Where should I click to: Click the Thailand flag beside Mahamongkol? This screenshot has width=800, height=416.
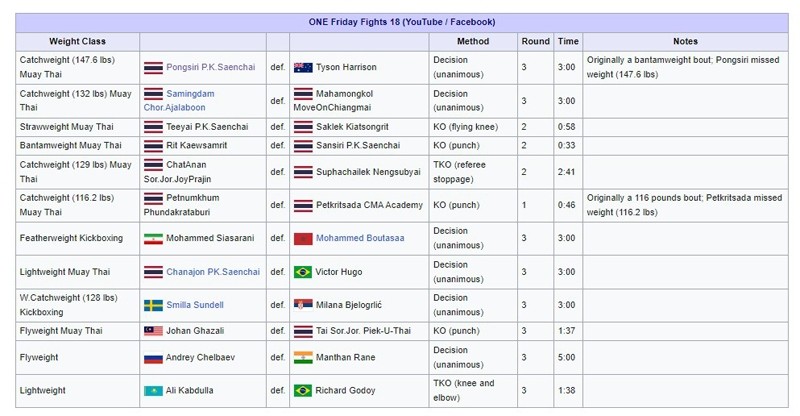(303, 94)
